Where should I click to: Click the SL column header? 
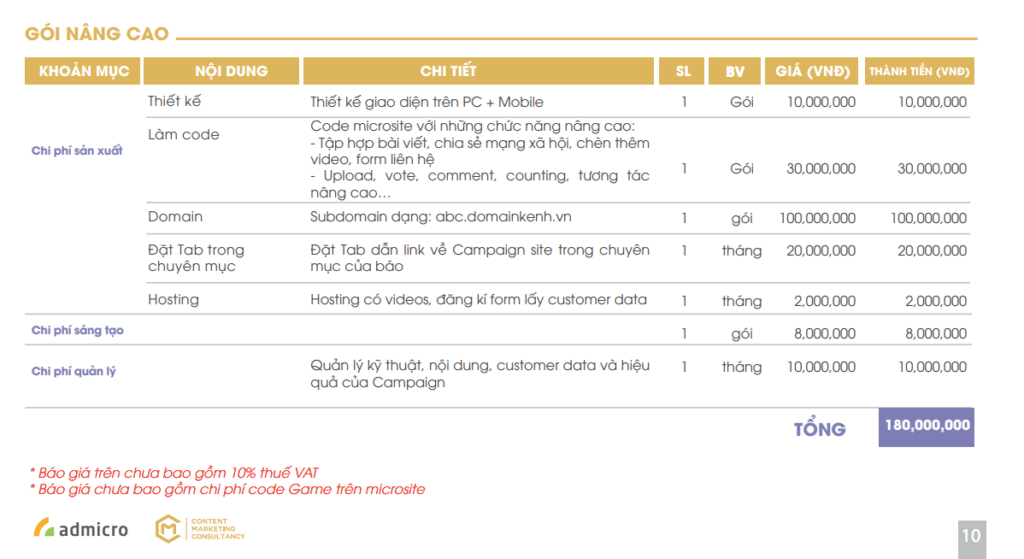coord(683,71)
